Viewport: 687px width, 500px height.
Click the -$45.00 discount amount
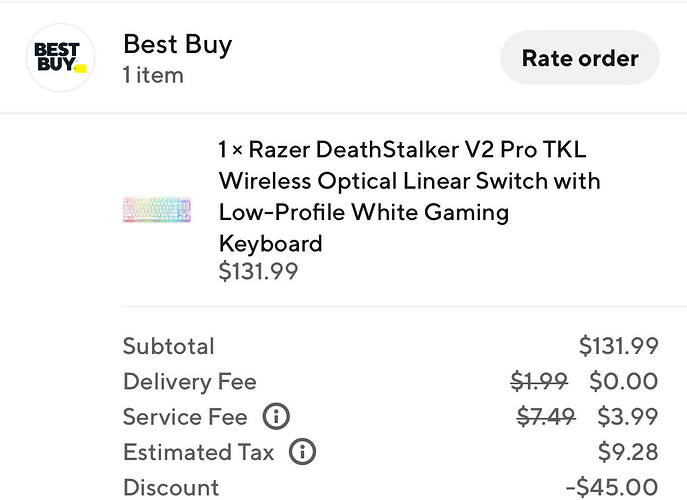click(x=611, y=487)
